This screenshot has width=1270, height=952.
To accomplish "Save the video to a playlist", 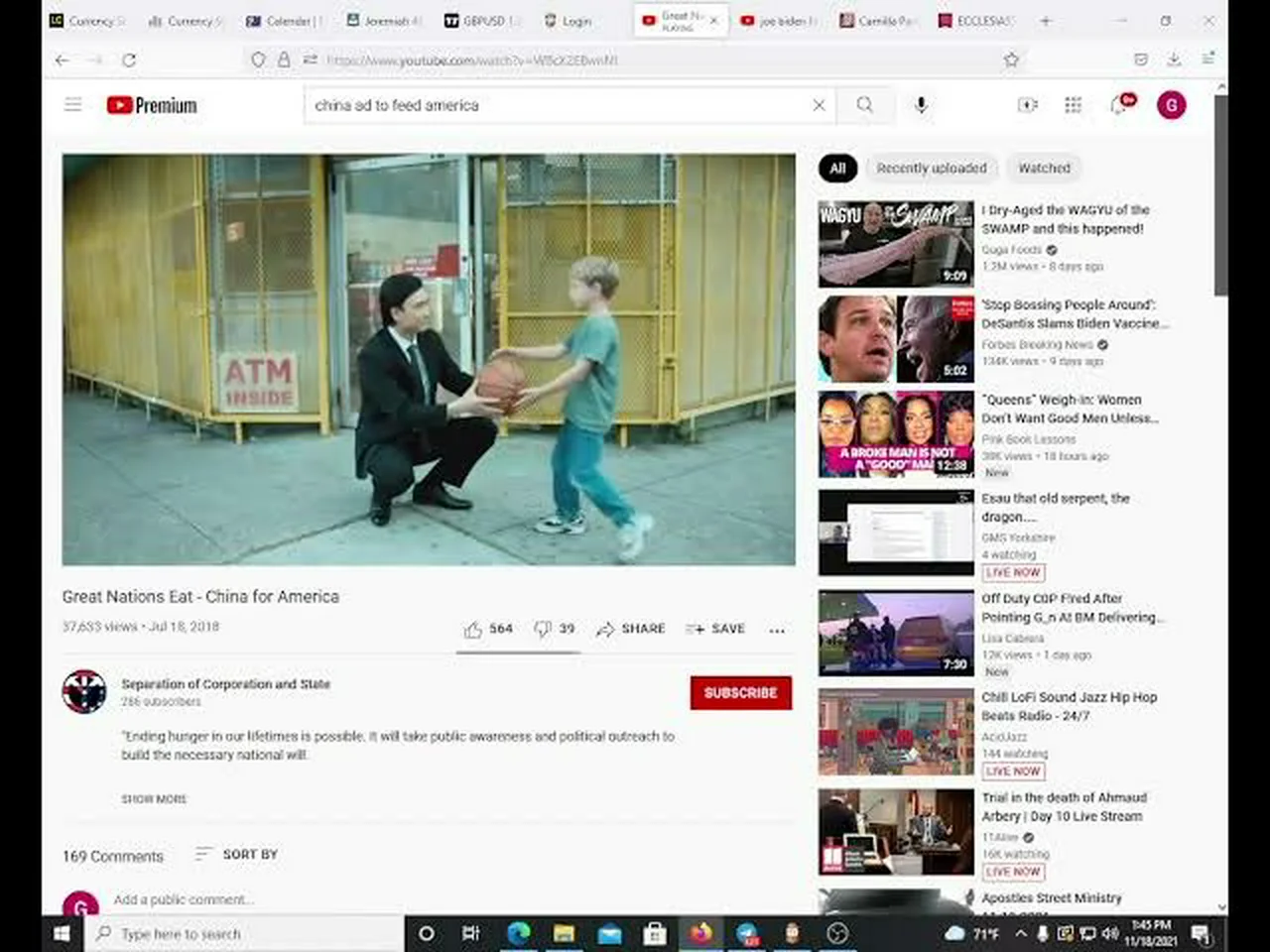I will 715,629.
